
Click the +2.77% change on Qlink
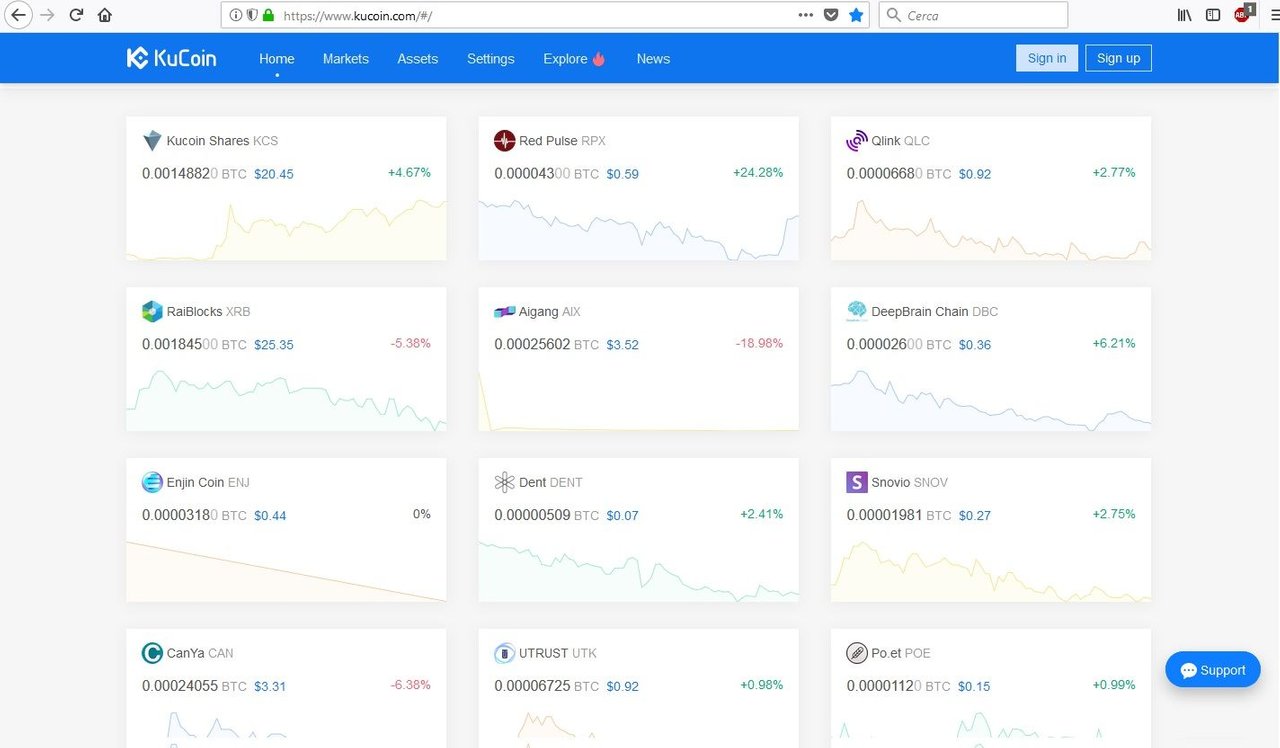click(x=1114, y=172)
